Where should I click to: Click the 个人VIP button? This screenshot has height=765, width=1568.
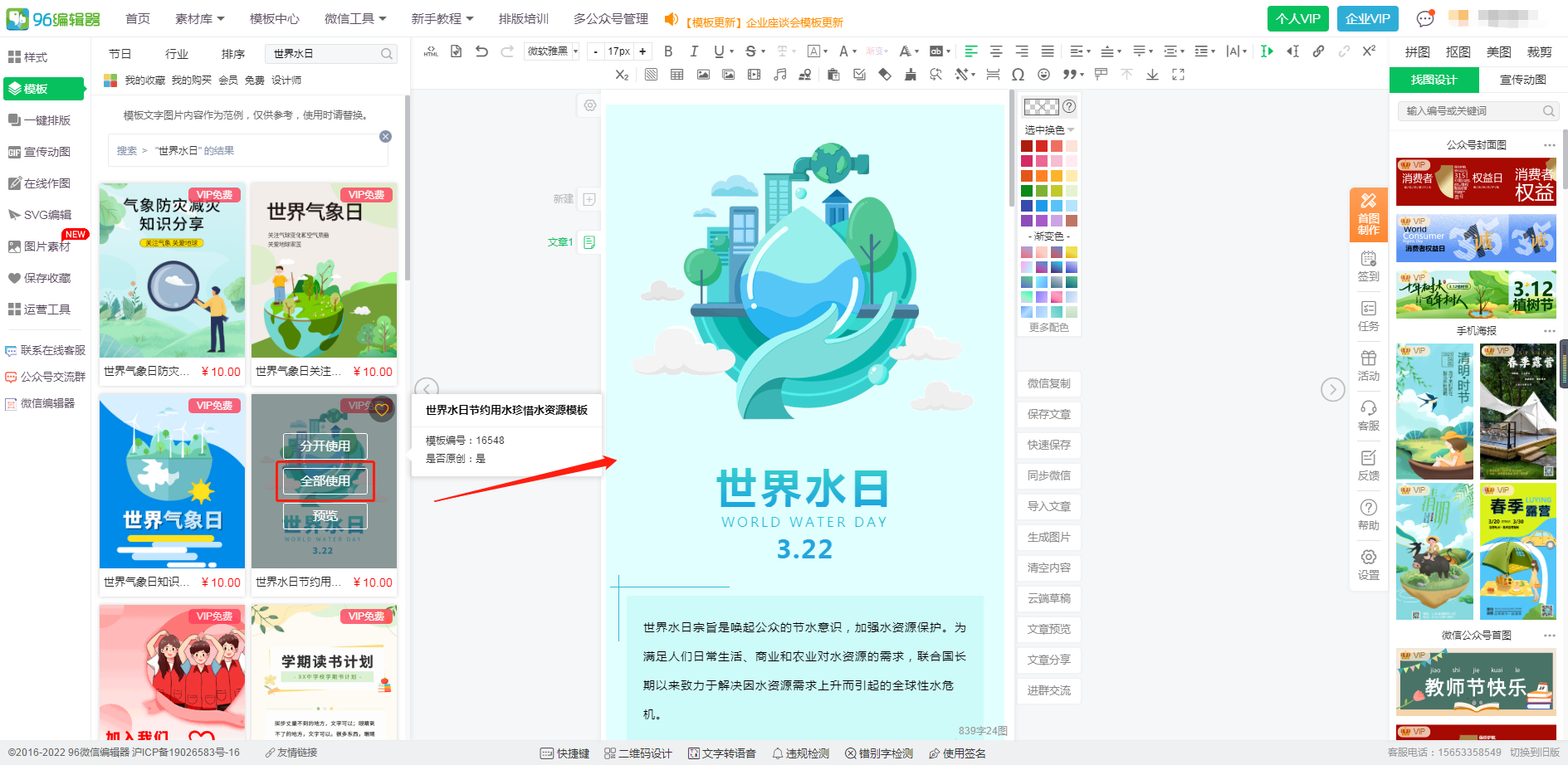1298,18
